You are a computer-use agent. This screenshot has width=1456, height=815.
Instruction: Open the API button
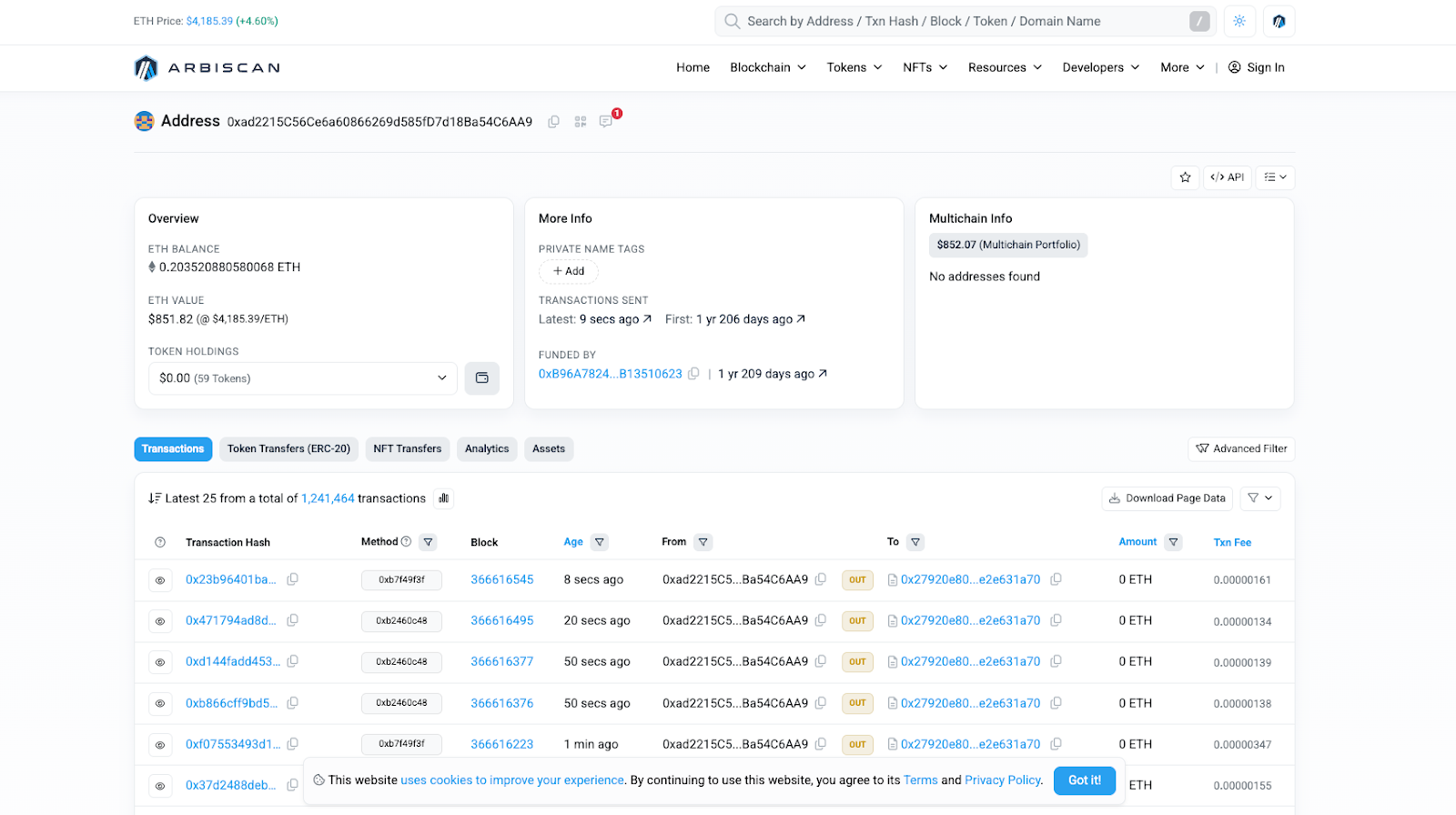[x=1227, y=177]
